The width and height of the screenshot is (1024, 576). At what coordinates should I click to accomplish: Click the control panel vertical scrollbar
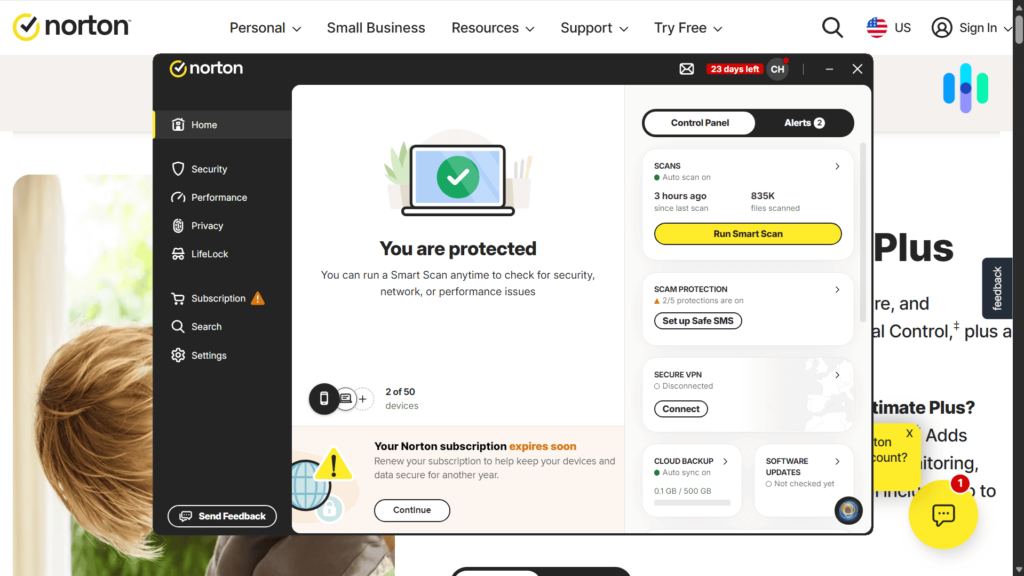click(863, 232)
